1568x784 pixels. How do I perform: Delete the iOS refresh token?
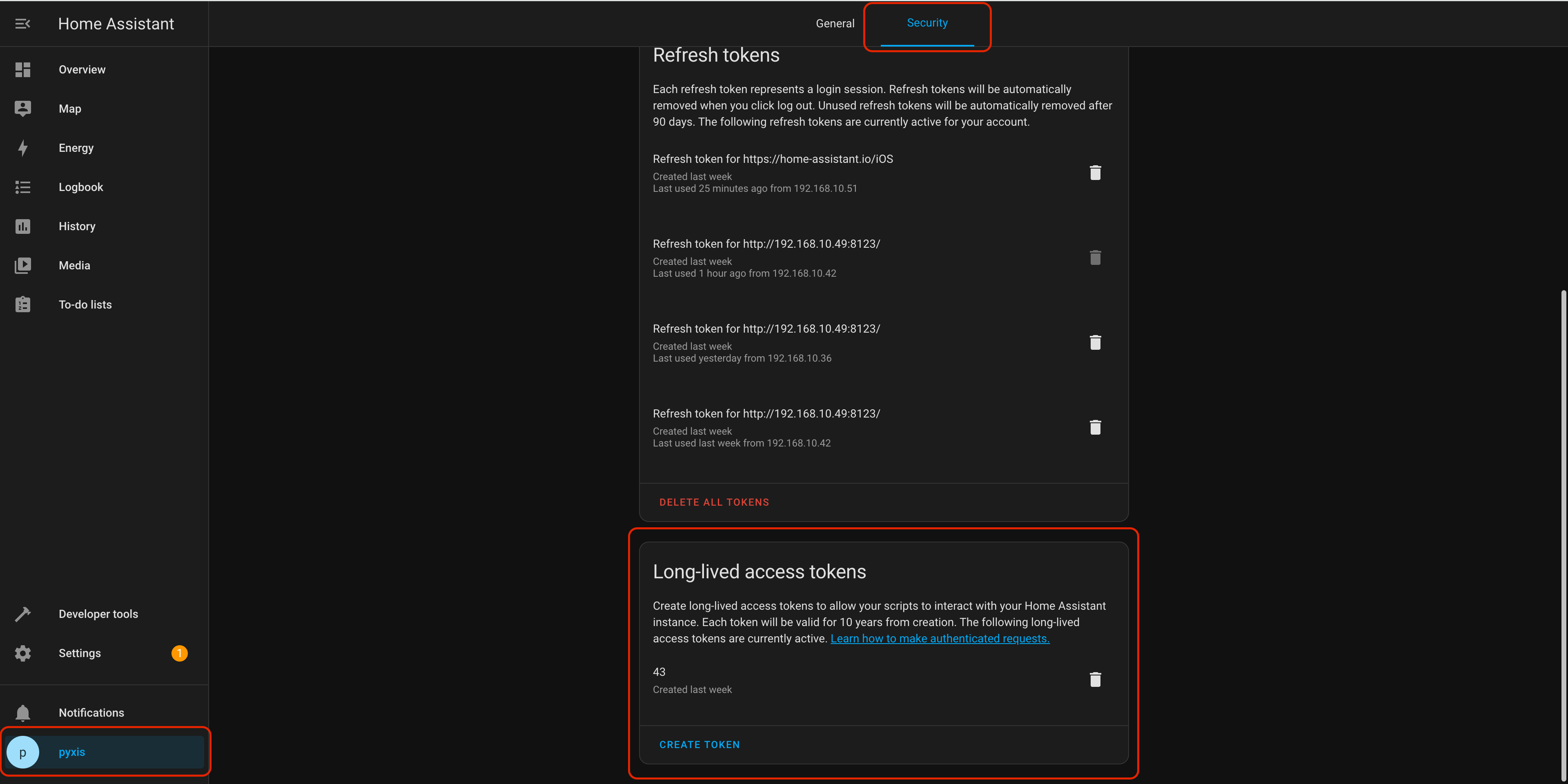[x=1095, y=173]
